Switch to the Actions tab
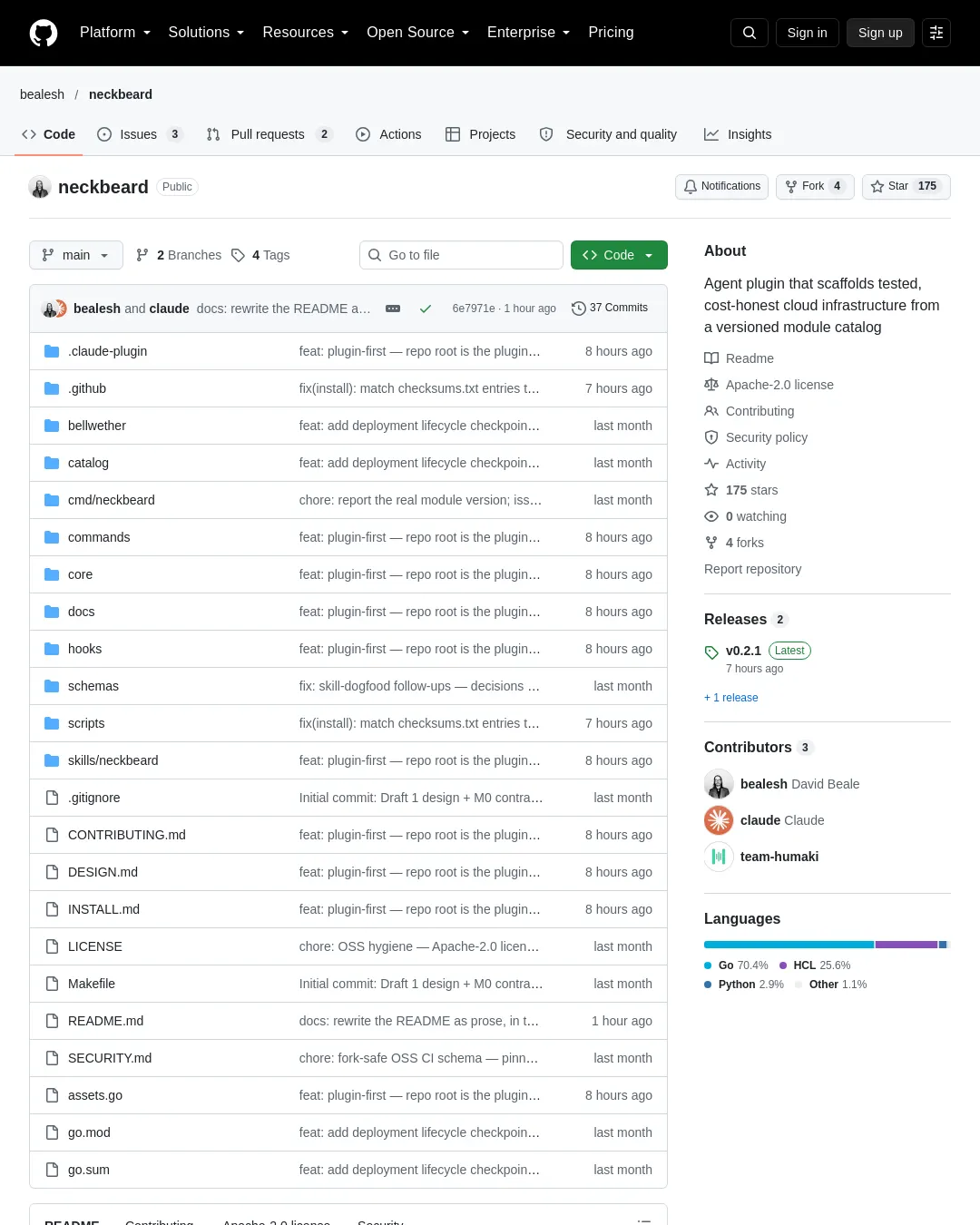 (x=388, y=134)
